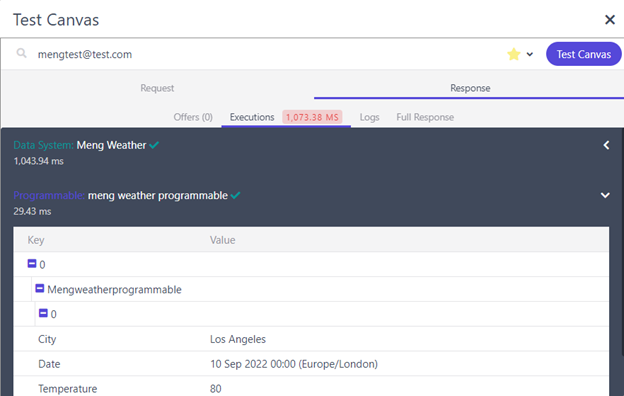This screenshot has height=396, width=624.
Task: Open the Full Response tab
Action: (x=425, y=117)
